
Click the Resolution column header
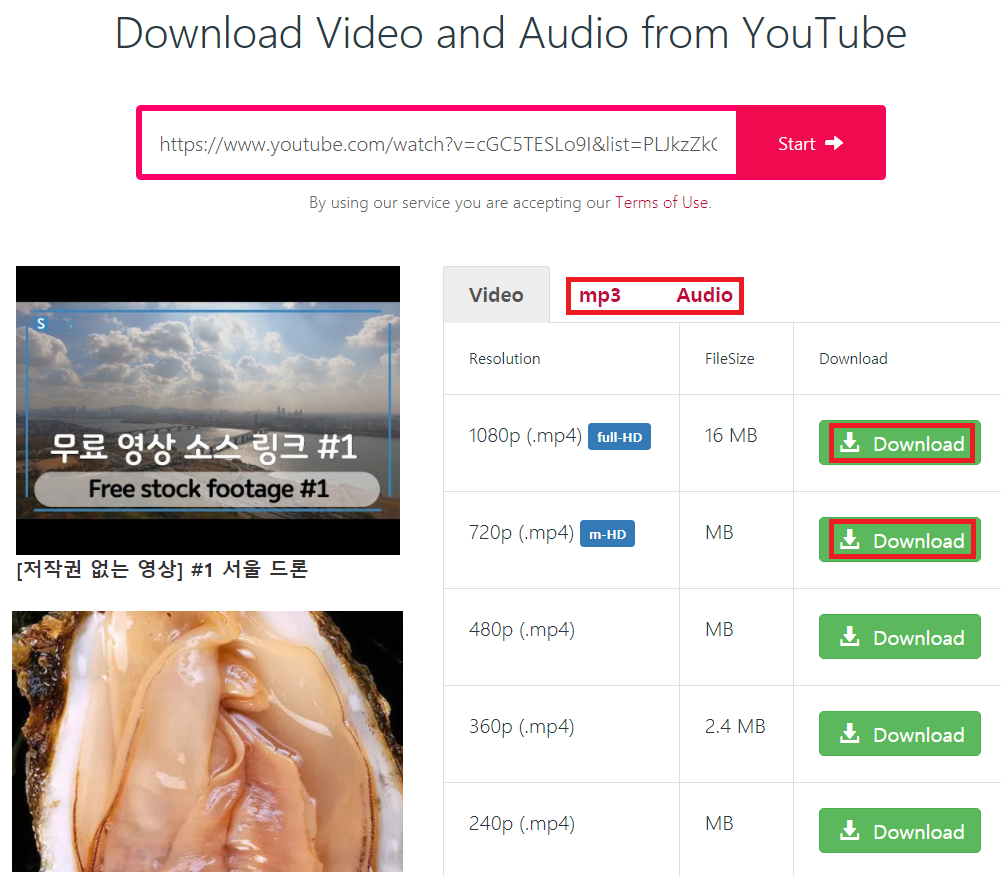pyautogui.click(x=504, y=359)
